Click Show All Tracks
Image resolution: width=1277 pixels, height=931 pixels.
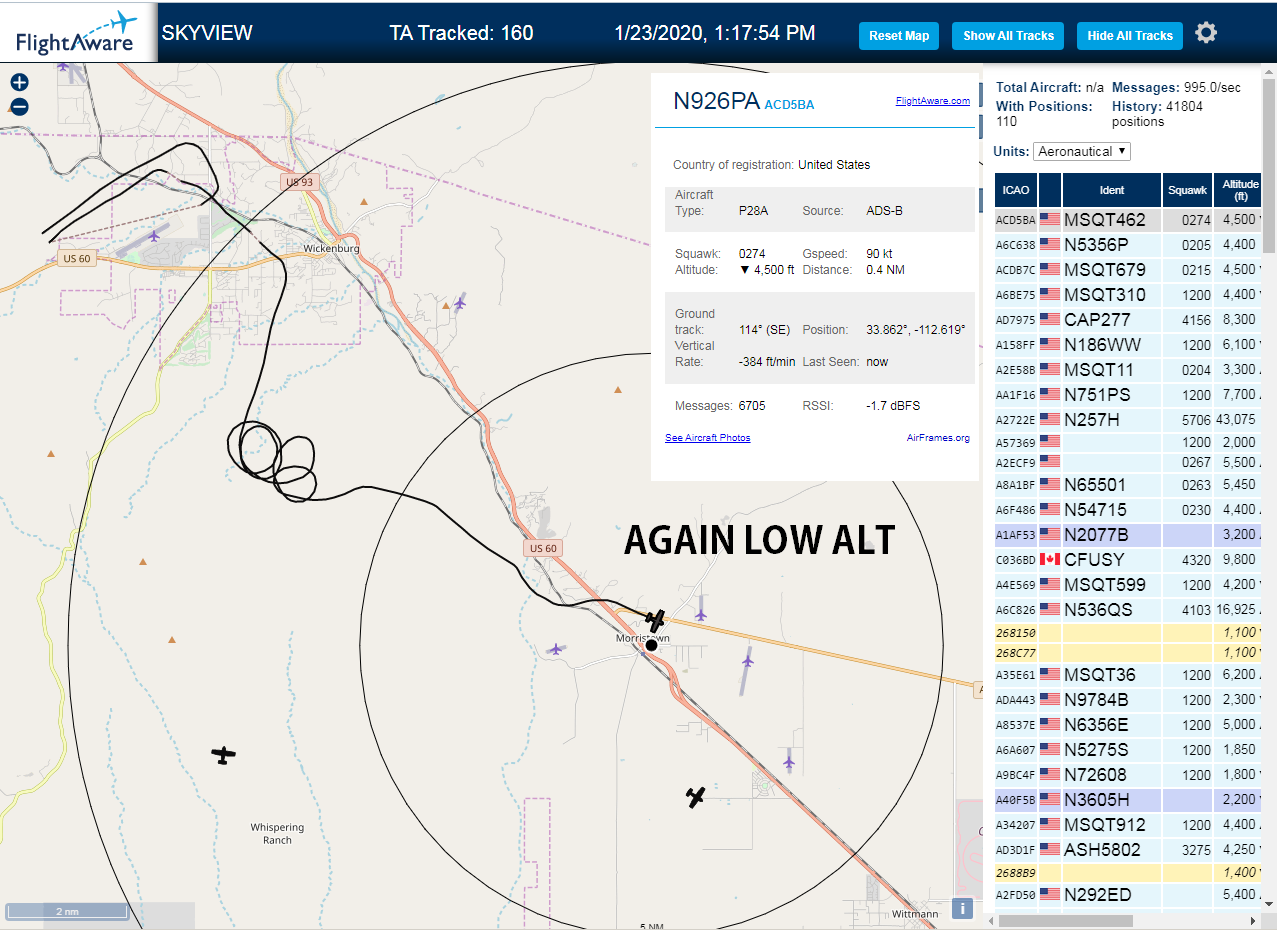[1008, 36]
